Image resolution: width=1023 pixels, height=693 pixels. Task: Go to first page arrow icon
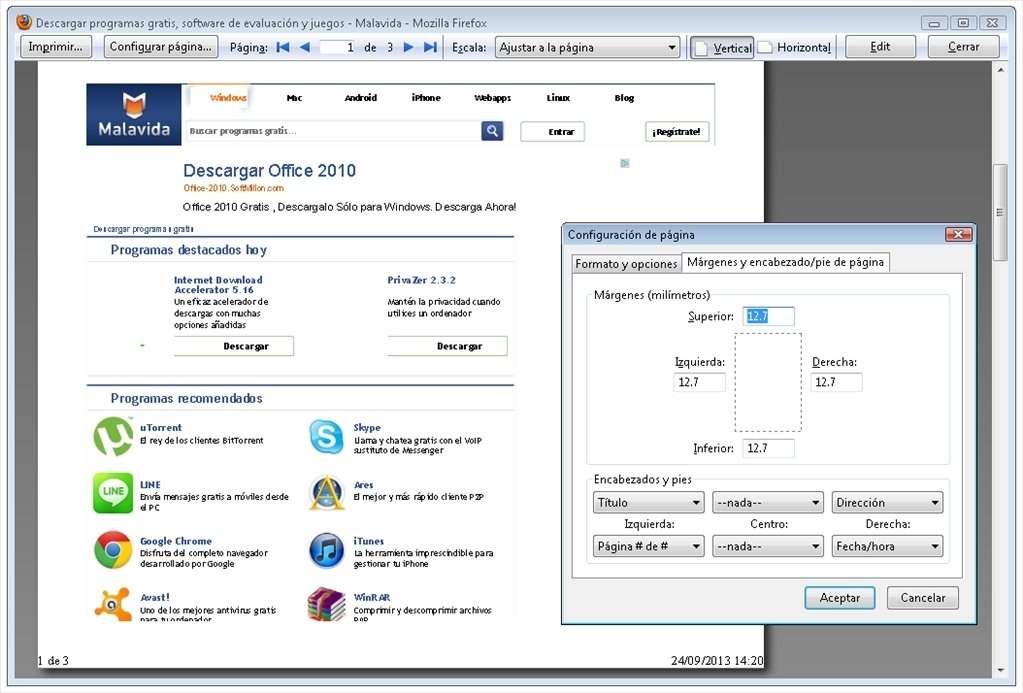(x=283, y=47)
